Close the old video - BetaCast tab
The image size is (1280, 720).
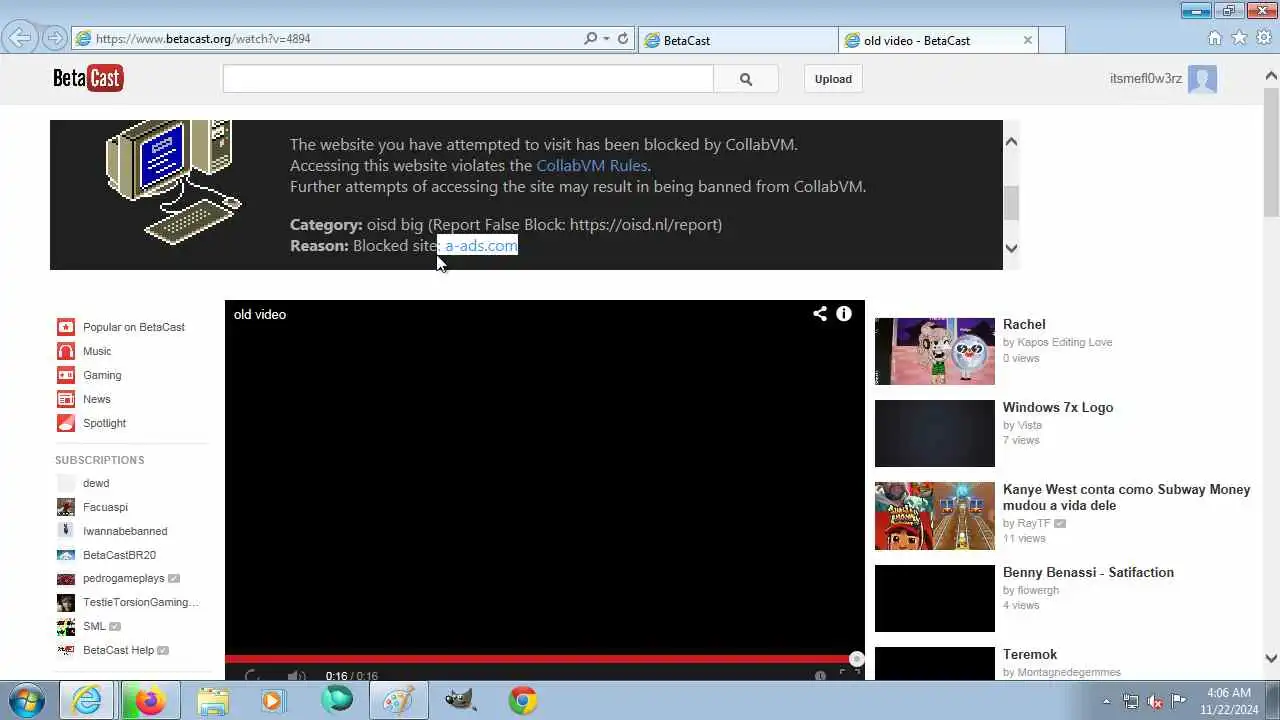[1027, 40]
